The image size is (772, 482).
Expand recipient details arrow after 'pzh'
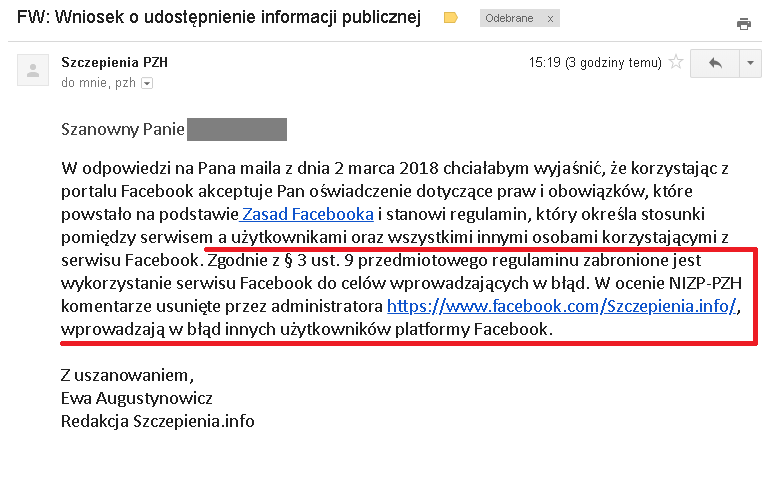[147, 84]
